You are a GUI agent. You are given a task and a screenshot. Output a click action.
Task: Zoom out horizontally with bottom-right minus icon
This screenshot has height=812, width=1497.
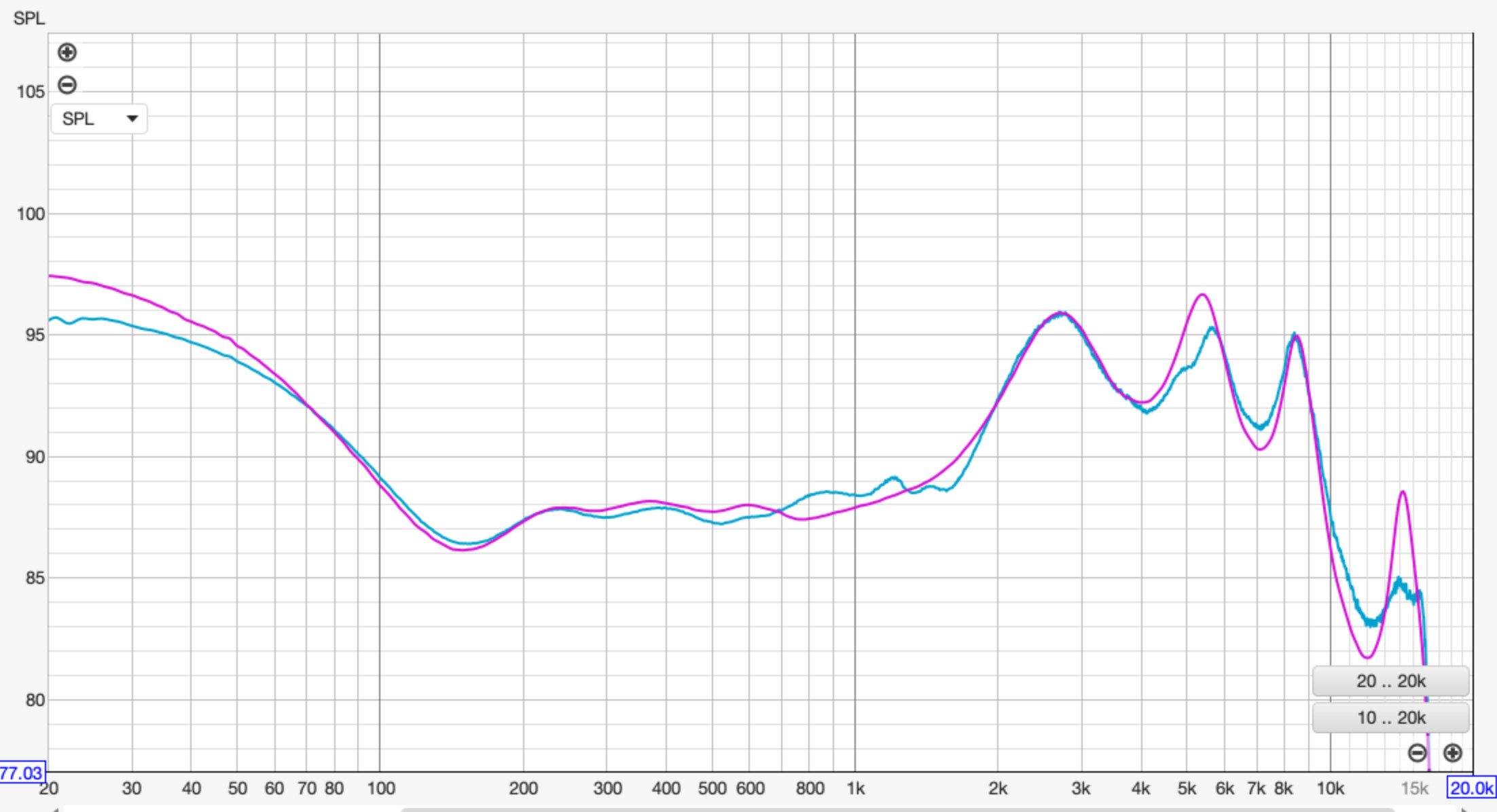tap(1417, 753)
